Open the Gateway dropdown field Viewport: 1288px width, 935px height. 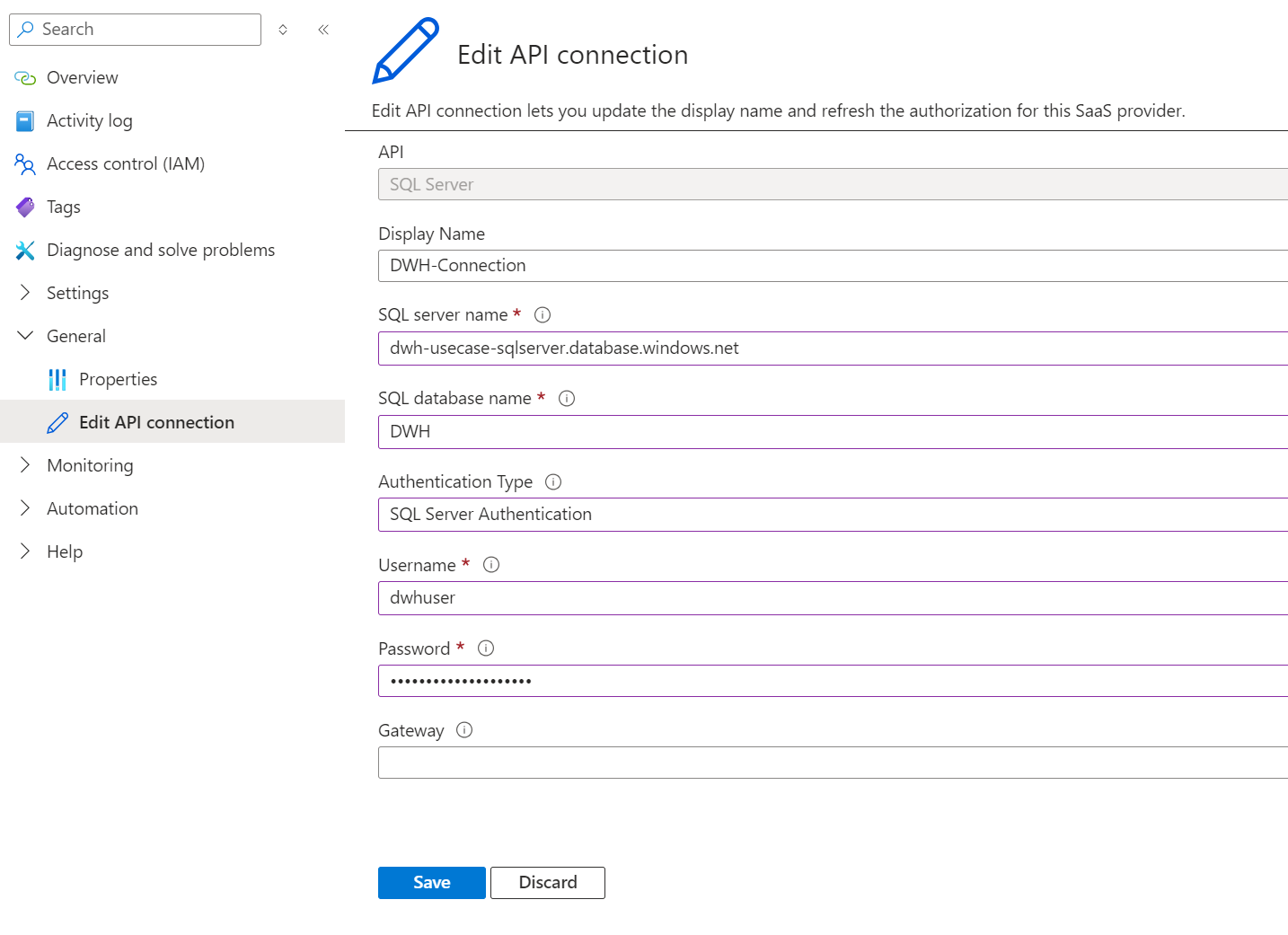(833, 763)
